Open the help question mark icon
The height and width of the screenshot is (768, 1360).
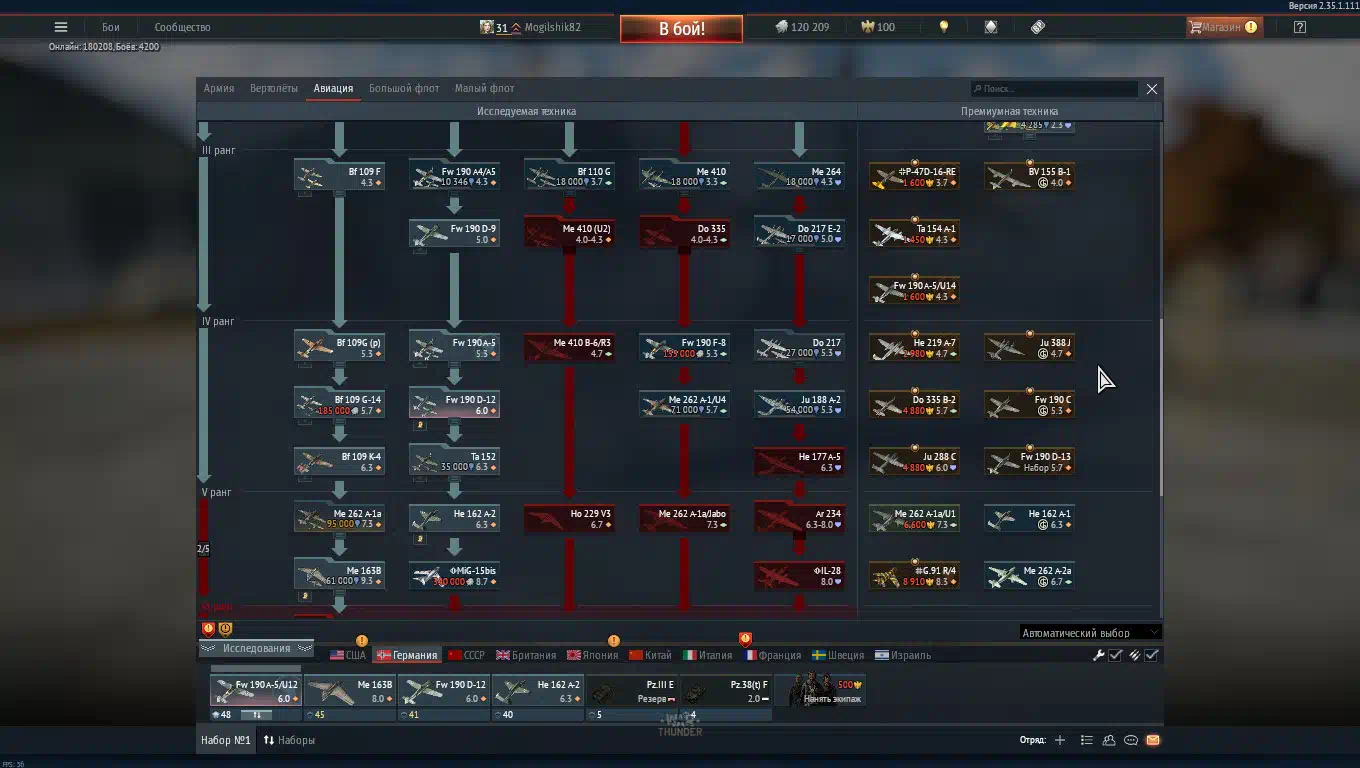[x=1300, y=27]
